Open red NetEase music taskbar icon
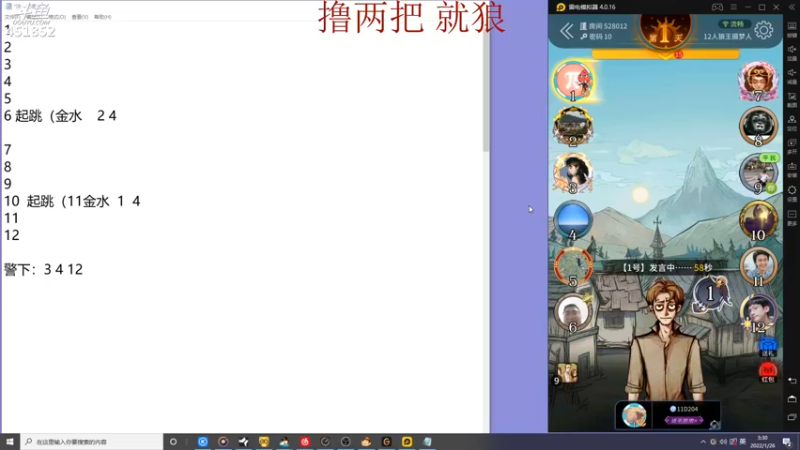The image size is (800, 450). coord(305,441)
